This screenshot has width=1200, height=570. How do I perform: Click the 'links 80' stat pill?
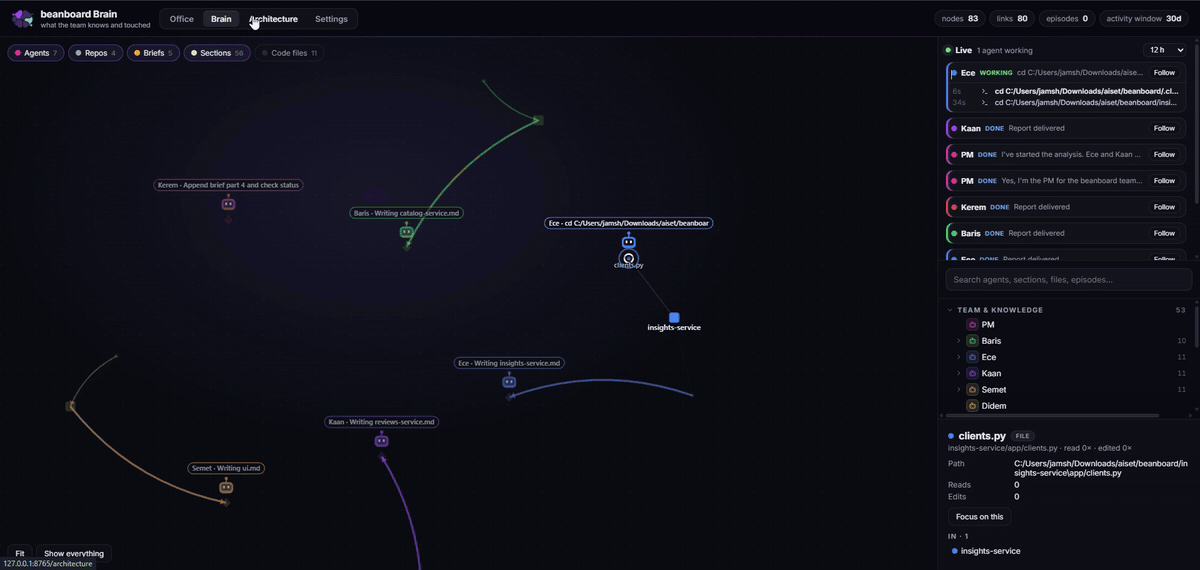coord(1011,18)
